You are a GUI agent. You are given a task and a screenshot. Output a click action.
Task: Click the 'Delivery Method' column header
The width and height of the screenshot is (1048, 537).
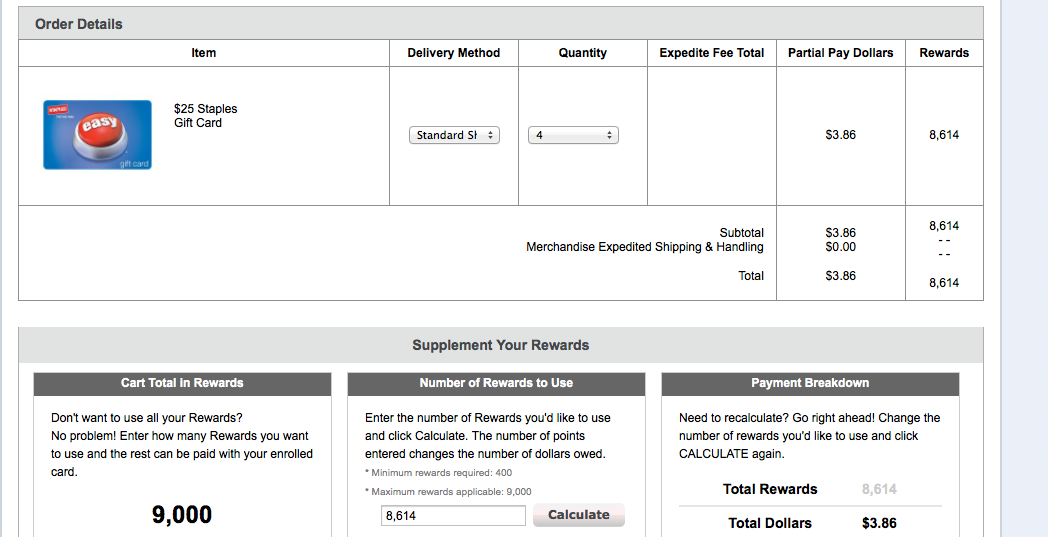(x=454, y=53)
